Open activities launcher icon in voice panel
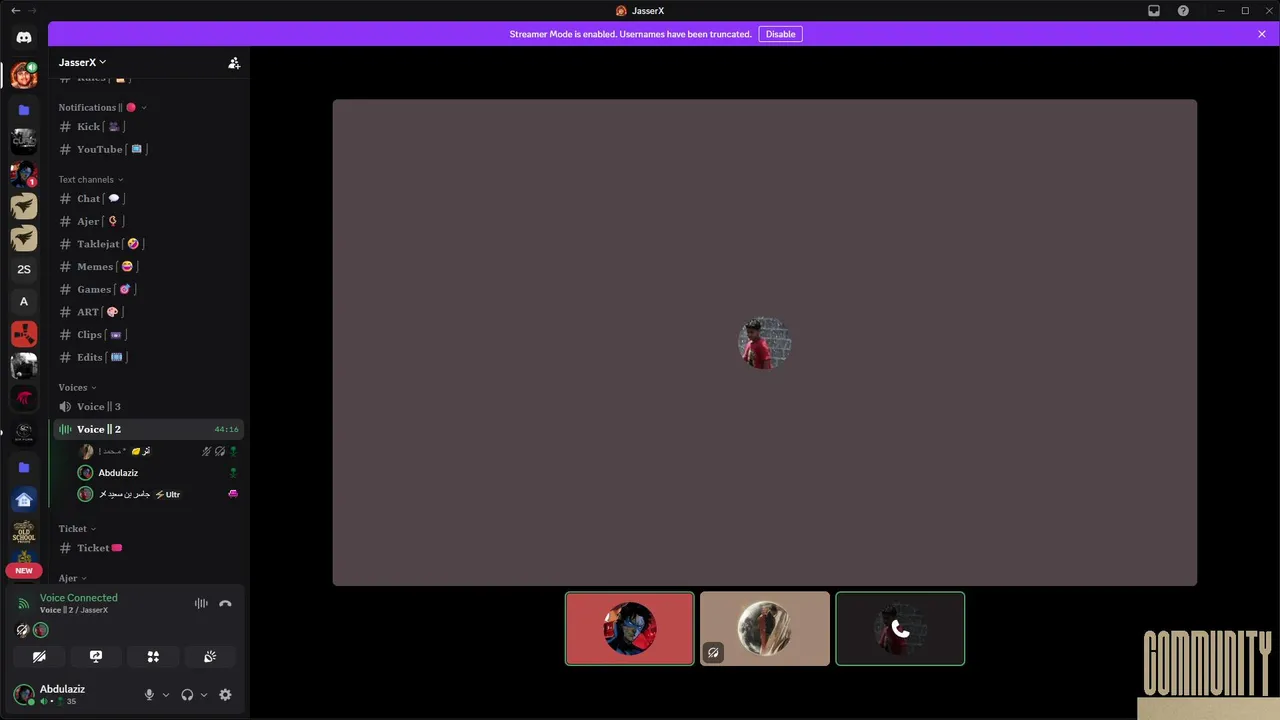Image resolution: width=1280 pixels, height=720 pixels. [153, 657]
